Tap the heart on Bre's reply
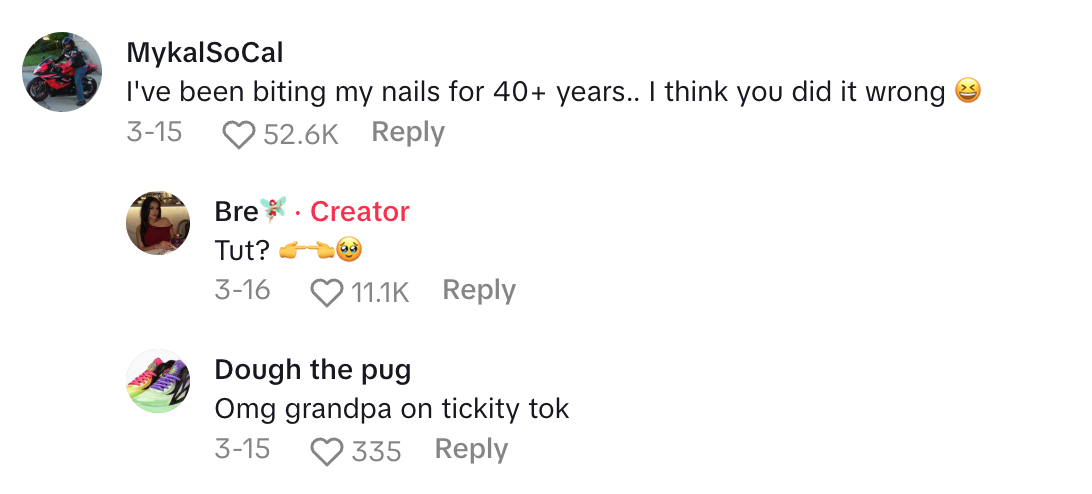 pyautogui.click(x=326, y=291)
